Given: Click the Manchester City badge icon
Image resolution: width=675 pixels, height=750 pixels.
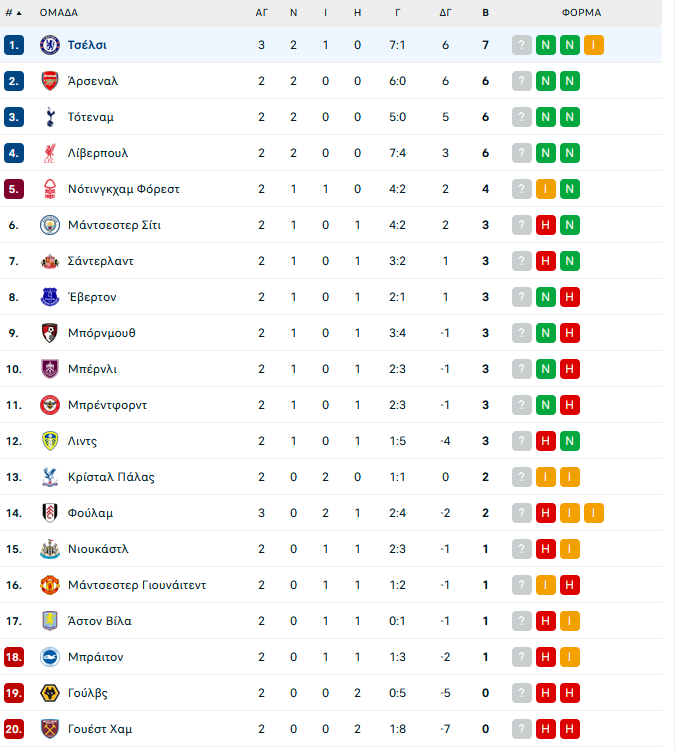Looking at the screenshot, I should coord(50,225).
